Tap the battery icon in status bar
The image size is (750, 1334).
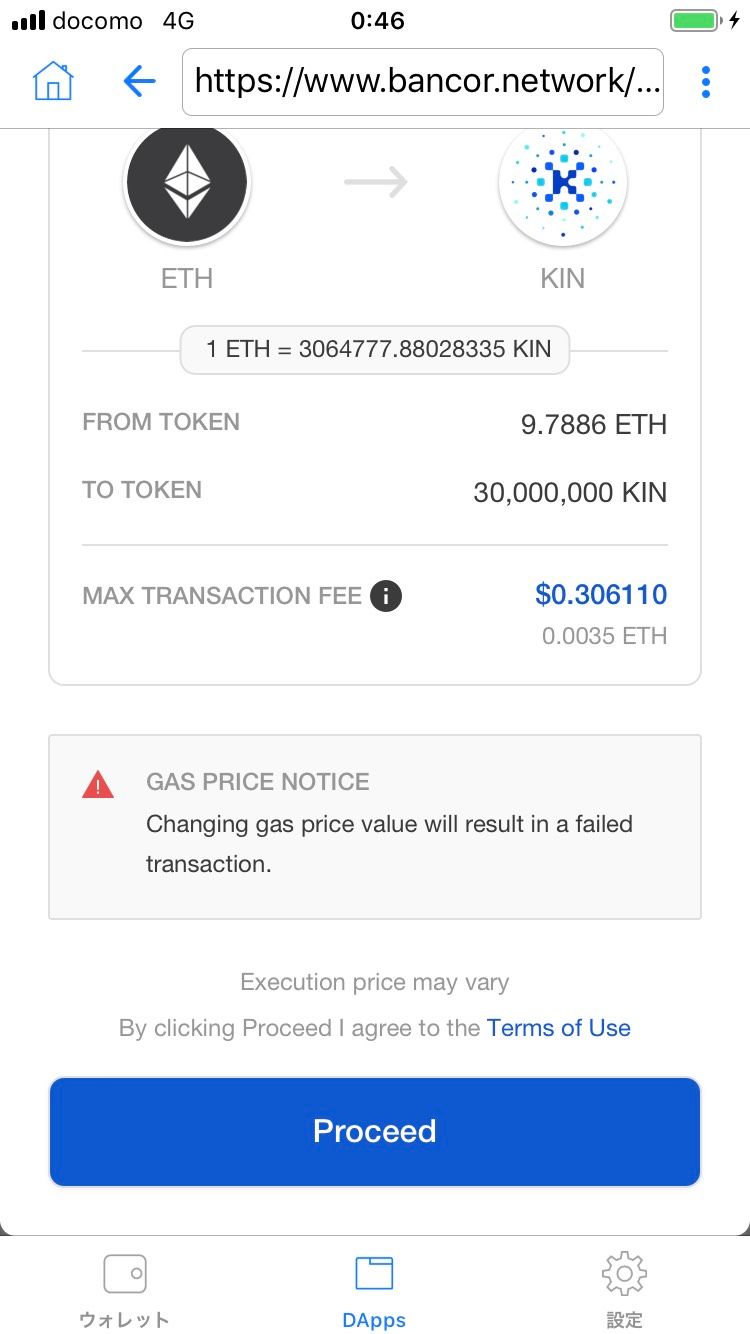(x=696, y=21)
